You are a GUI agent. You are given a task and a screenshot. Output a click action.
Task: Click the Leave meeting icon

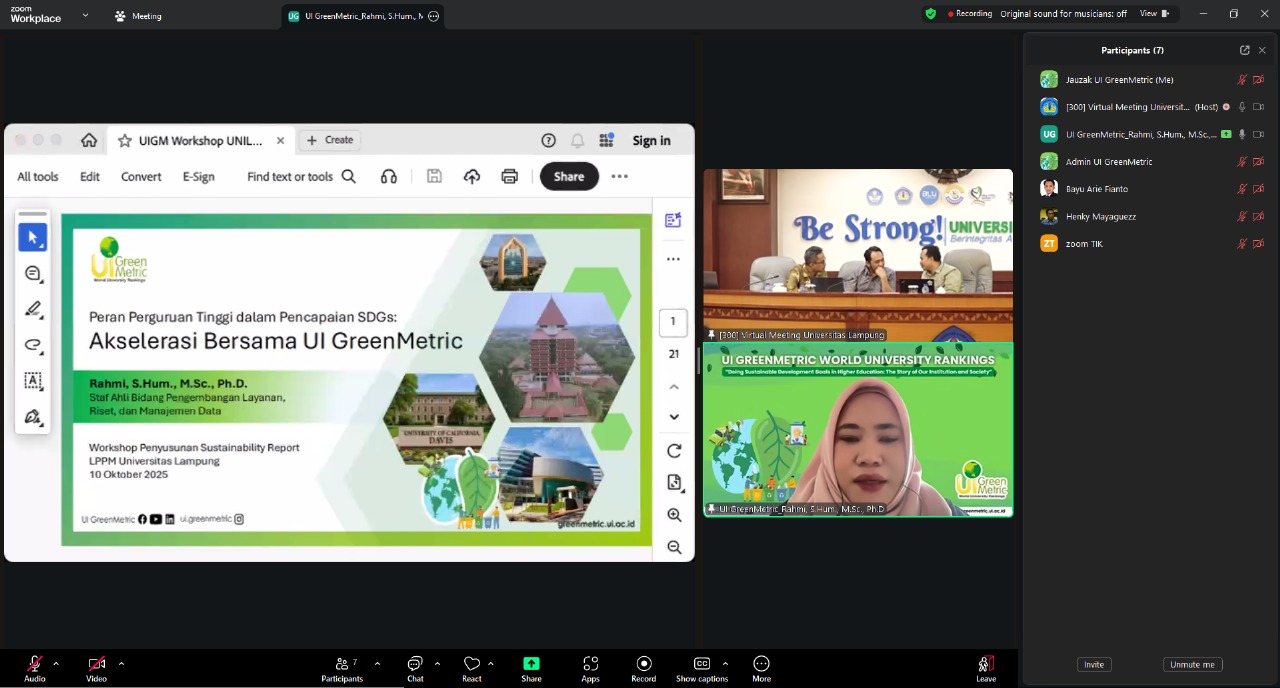[x=986, y=664]
